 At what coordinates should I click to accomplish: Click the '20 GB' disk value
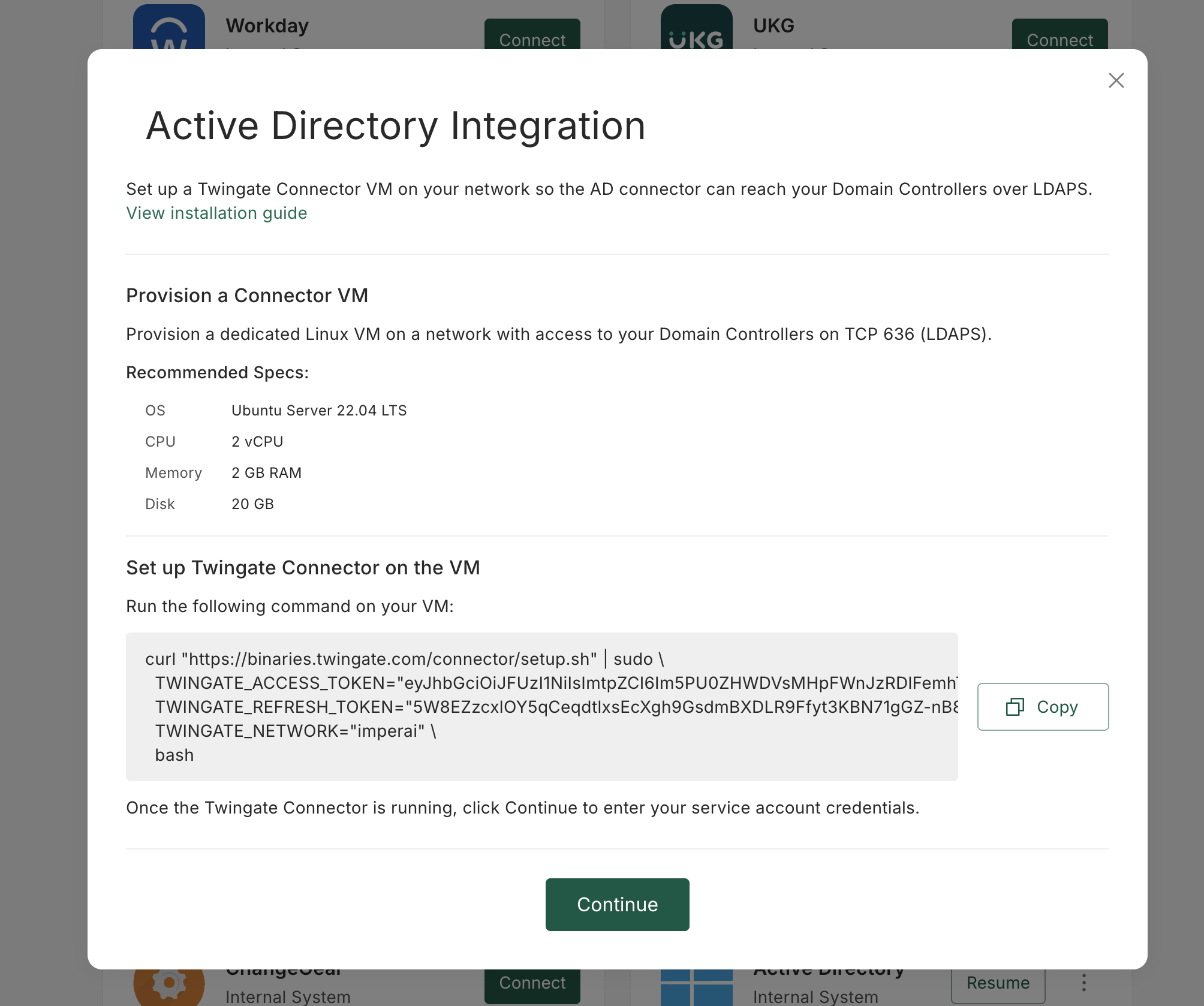point(252,504)
